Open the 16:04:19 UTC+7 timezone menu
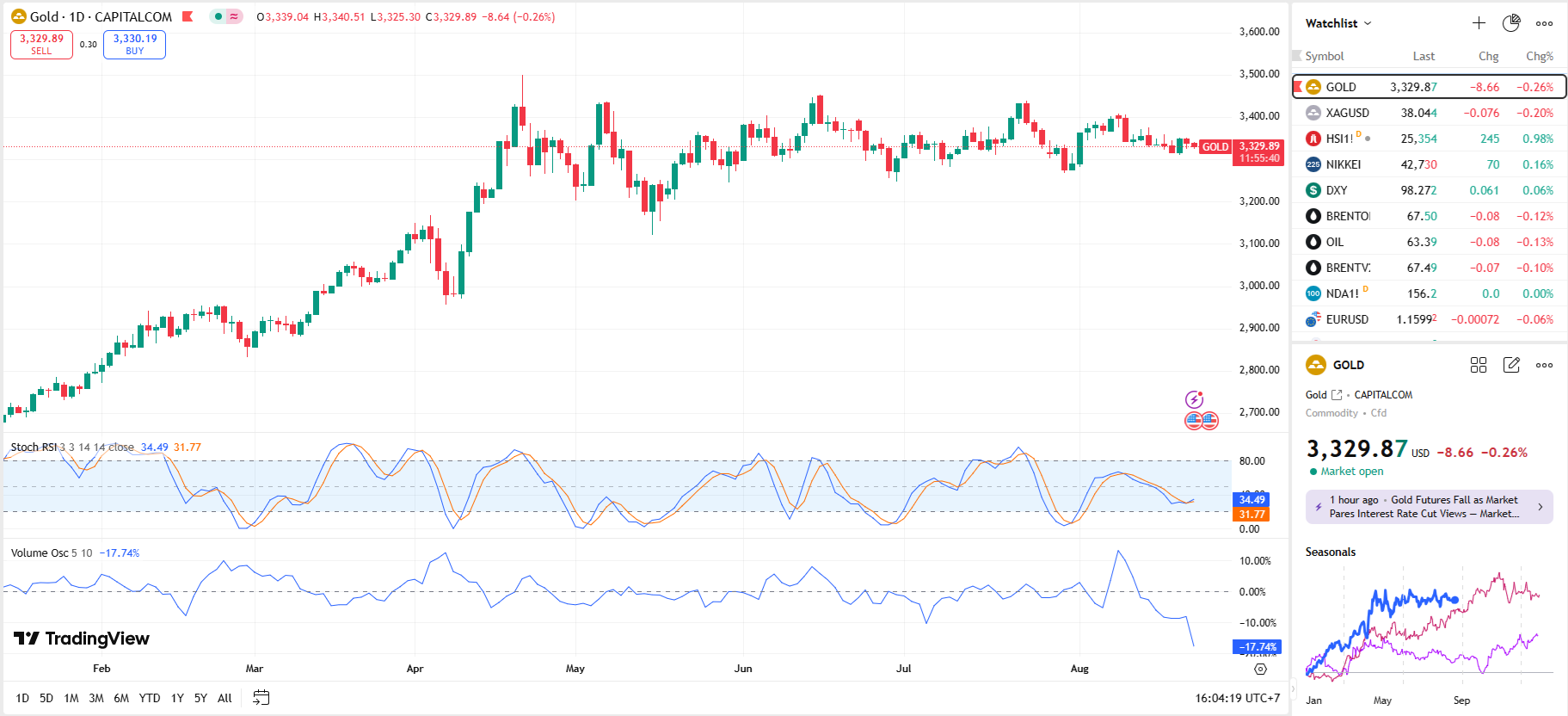The image size is (1568, 716). click(1237, 698)
